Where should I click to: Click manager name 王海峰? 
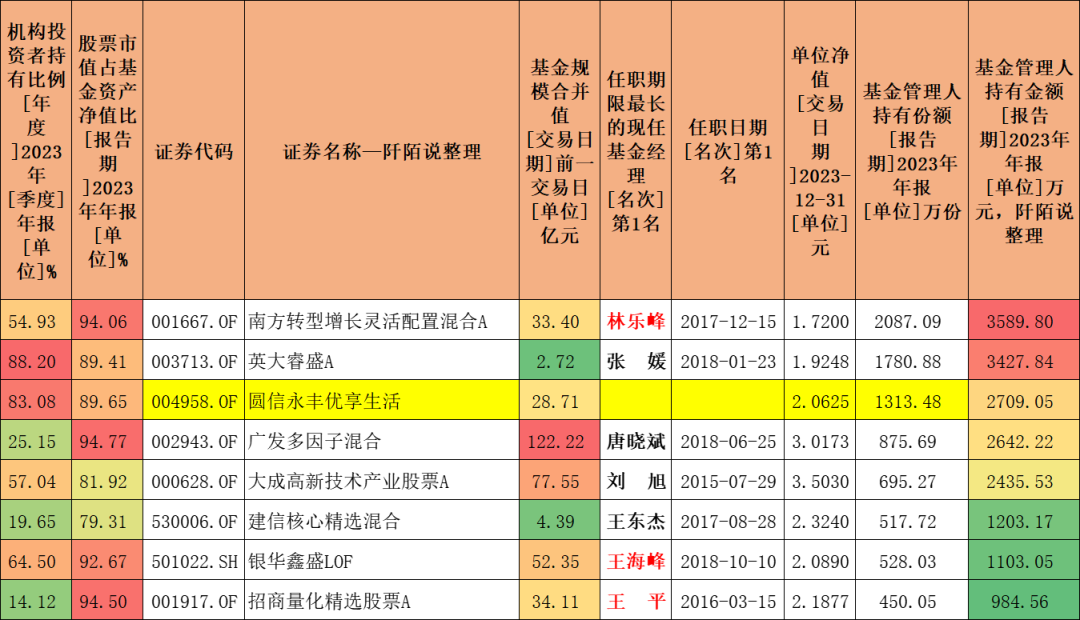coord(636,561)
